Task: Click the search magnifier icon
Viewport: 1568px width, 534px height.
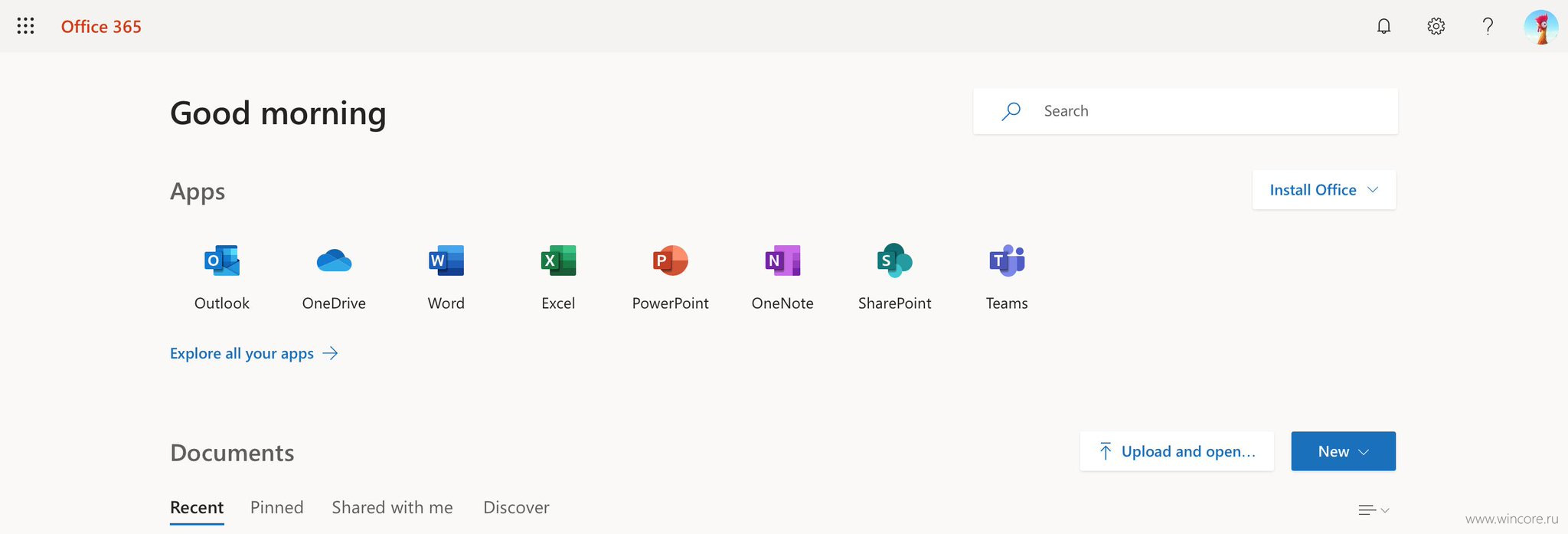Action: [1011, 111]
